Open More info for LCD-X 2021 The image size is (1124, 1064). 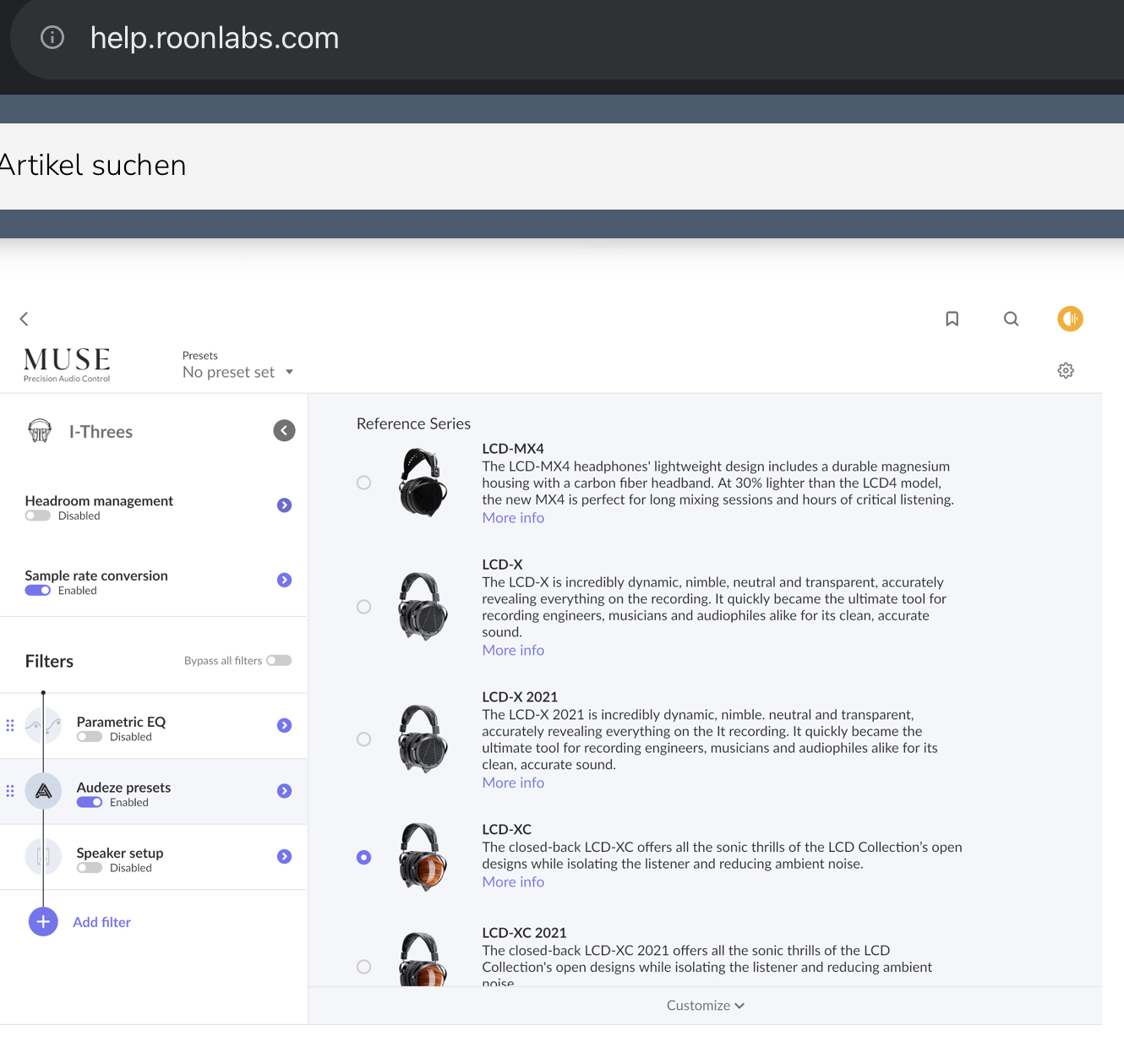(x=513, y=783)
